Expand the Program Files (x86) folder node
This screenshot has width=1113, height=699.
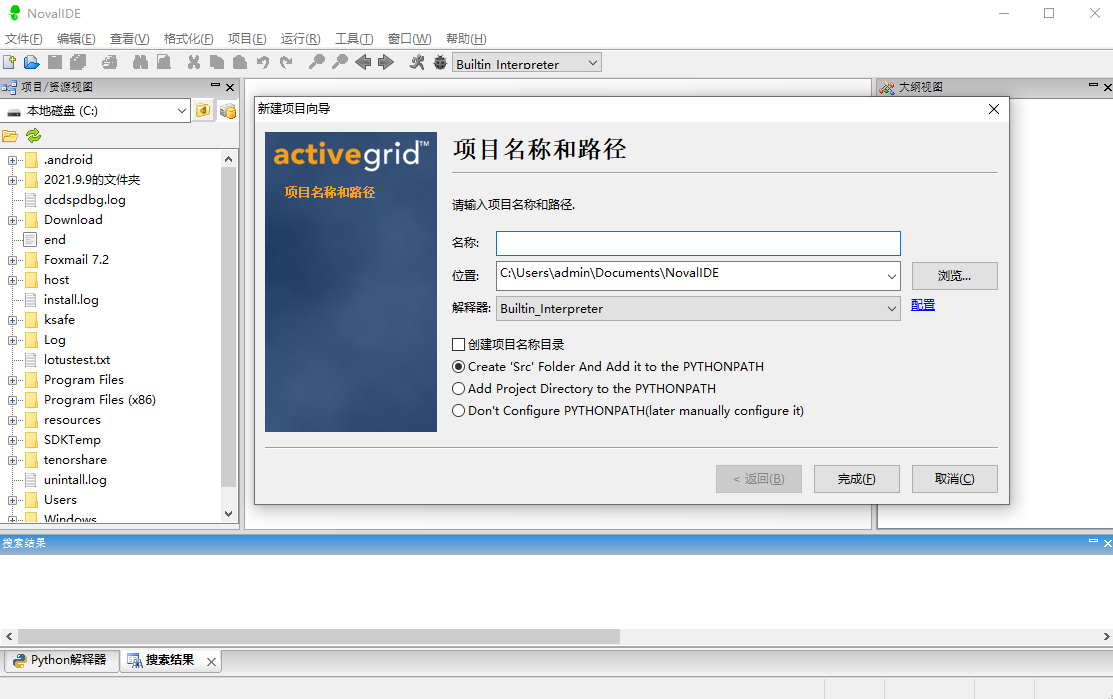point(12,400)
